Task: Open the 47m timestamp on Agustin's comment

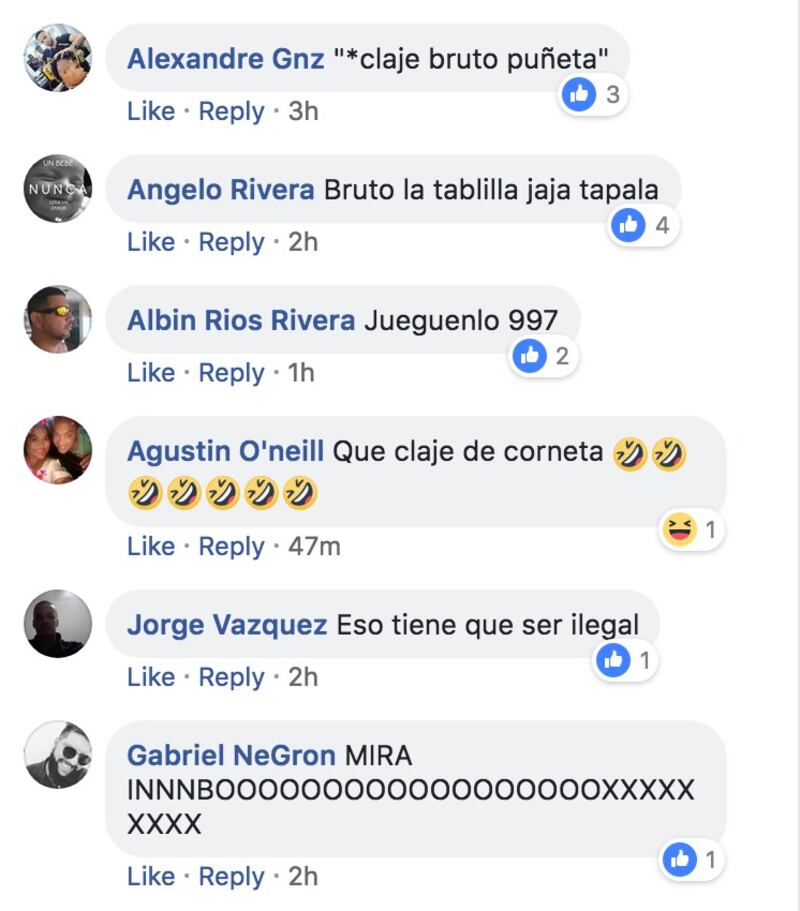Action: (x=314, y=546)
